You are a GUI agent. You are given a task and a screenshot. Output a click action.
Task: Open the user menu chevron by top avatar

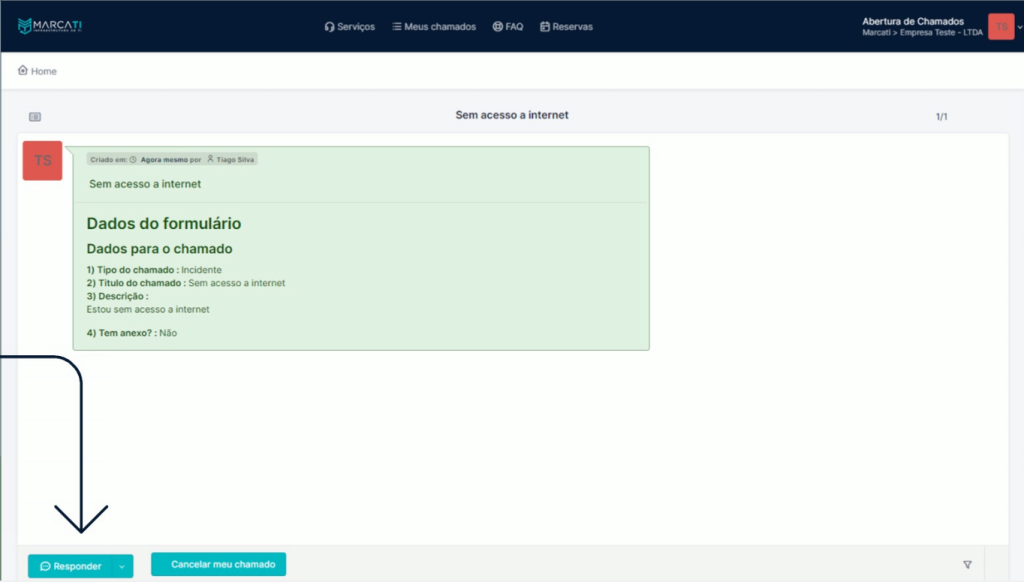click(1019, 27)
